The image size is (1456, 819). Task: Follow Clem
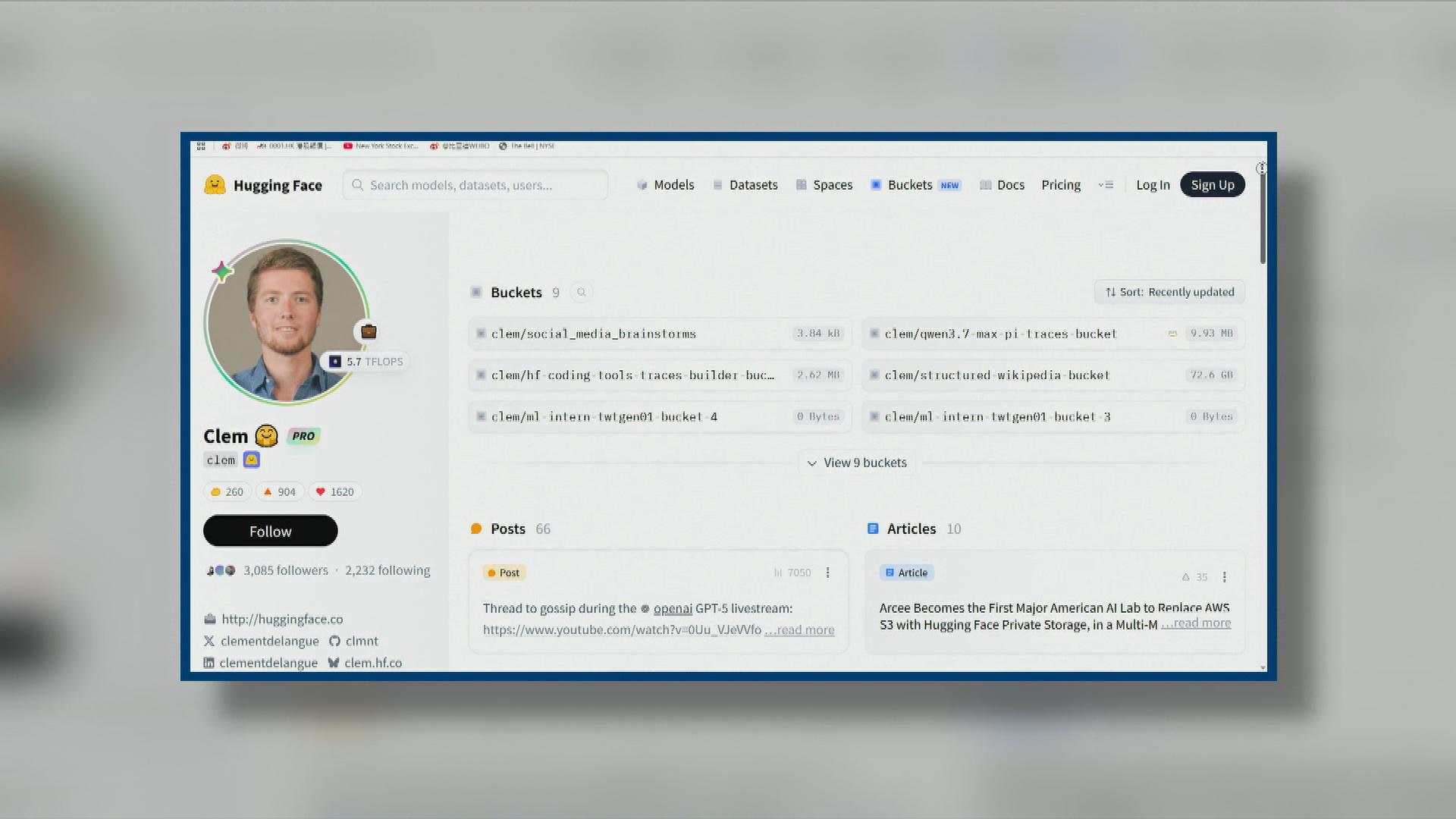(x=270, y=531)
